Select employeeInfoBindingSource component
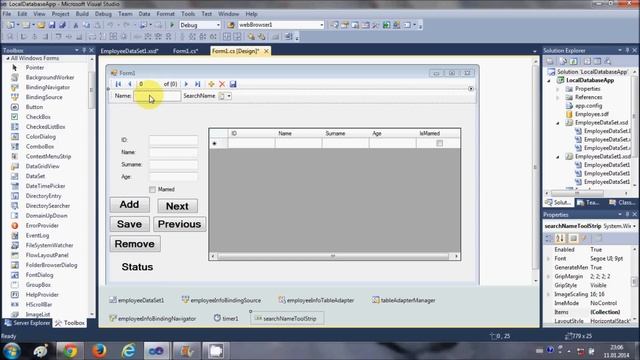 [x=221, y=300]
